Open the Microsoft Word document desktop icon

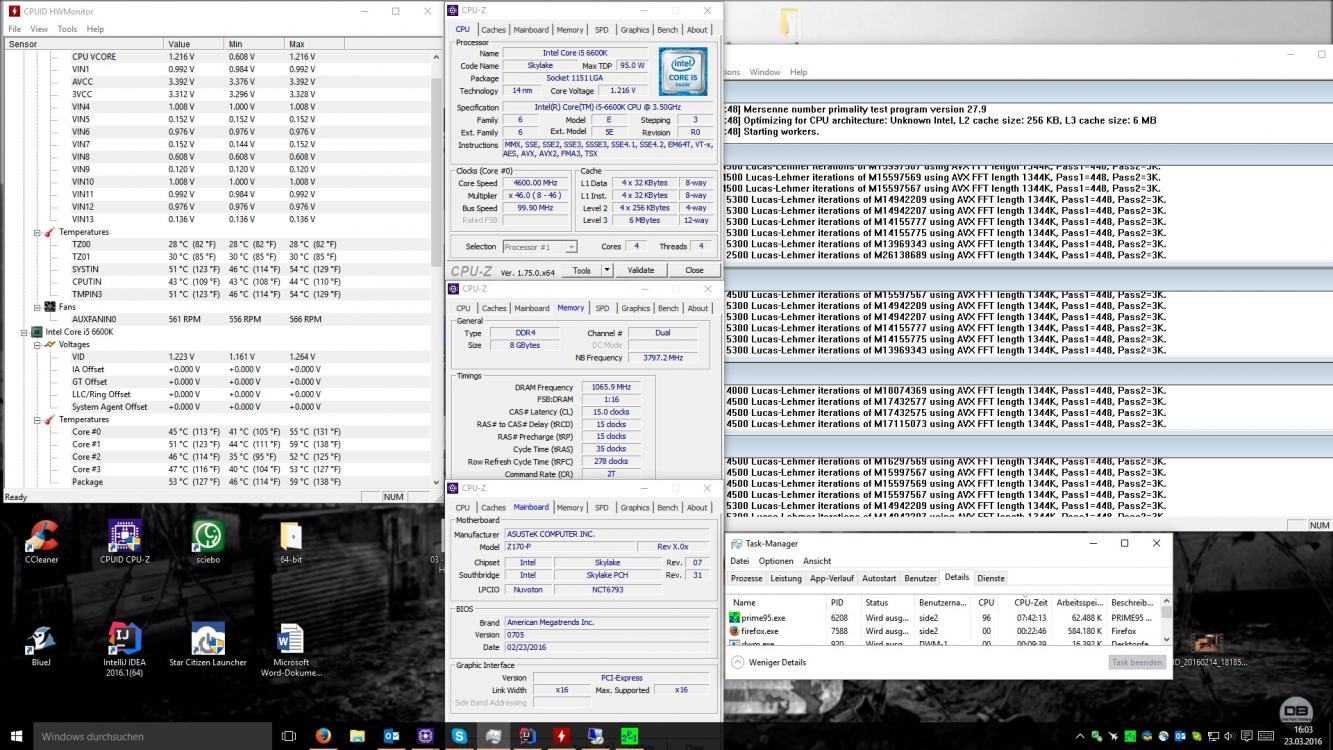[x=291, y=650]
